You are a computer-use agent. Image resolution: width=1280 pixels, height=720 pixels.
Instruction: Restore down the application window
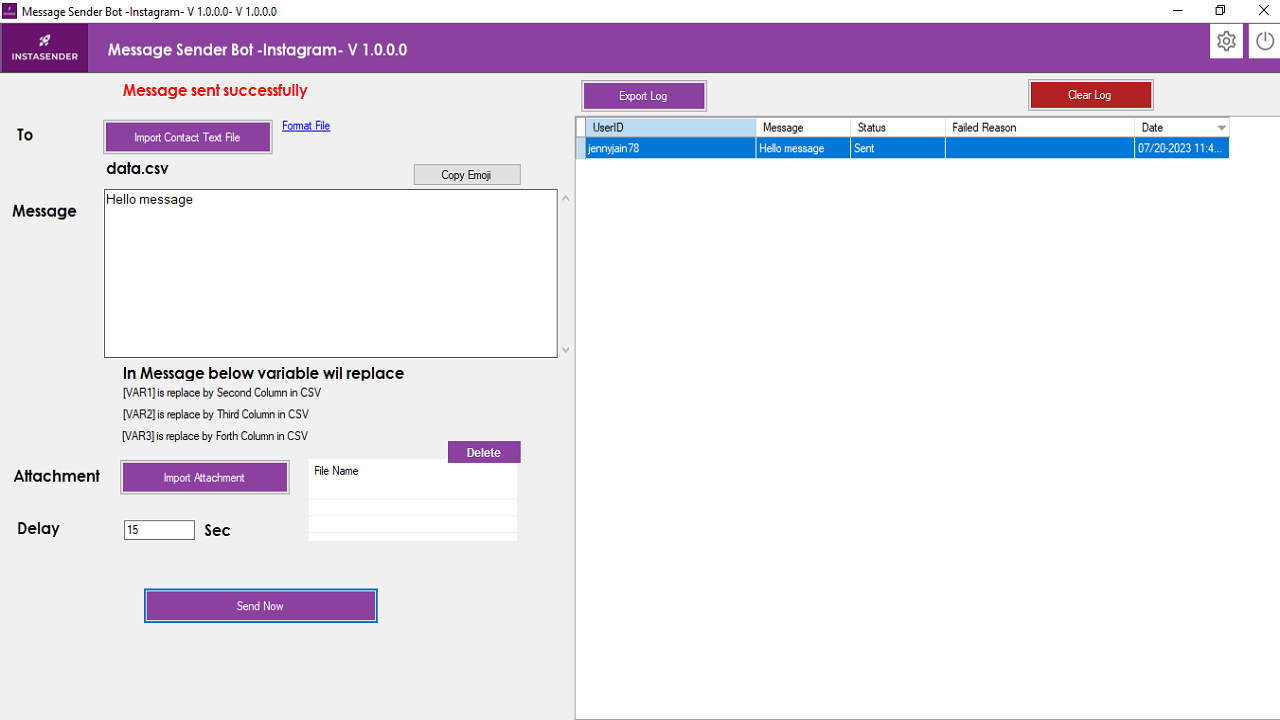coord(1220,11)
